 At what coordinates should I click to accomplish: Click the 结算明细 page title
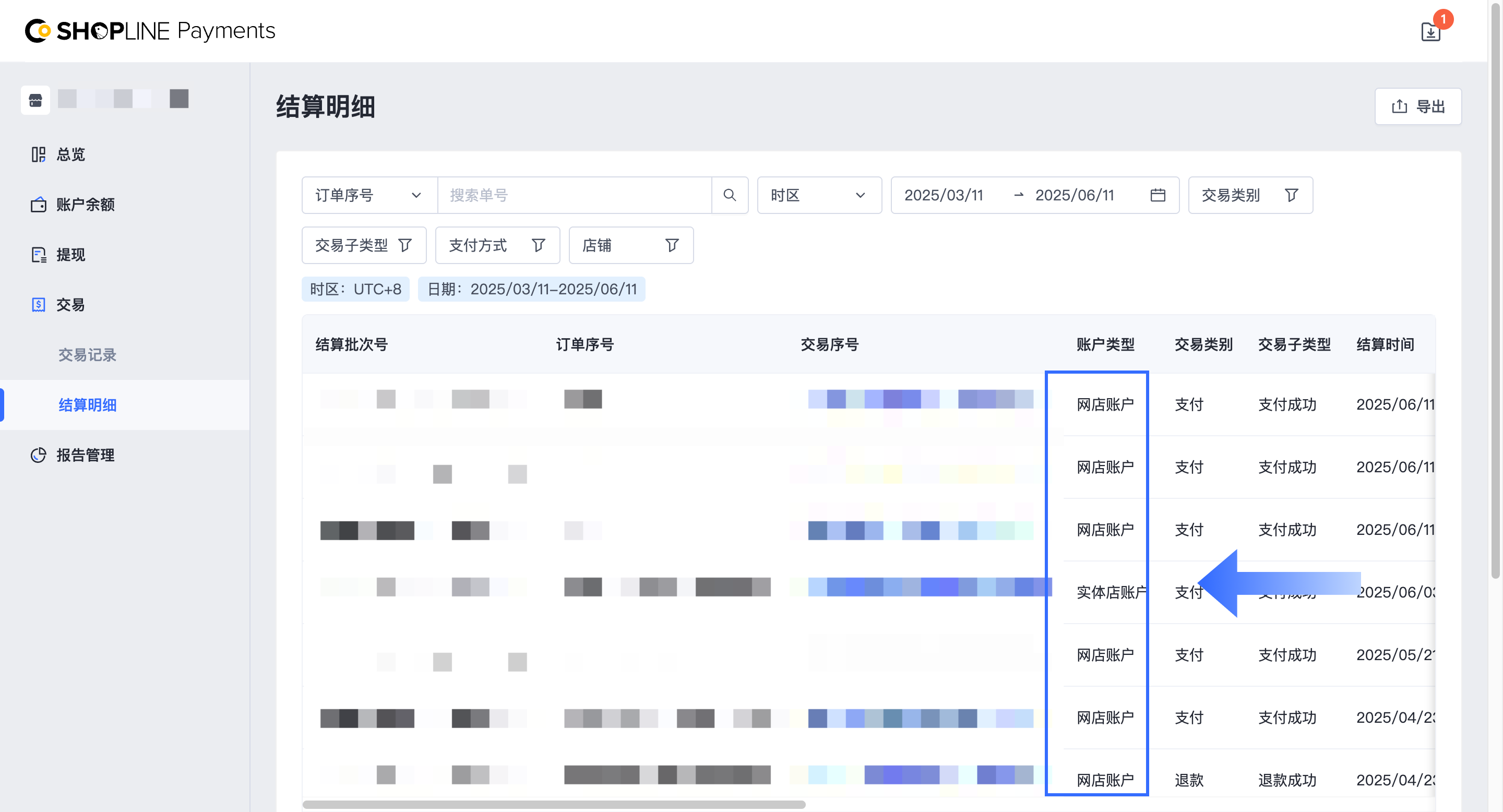[x=326, y=107]
